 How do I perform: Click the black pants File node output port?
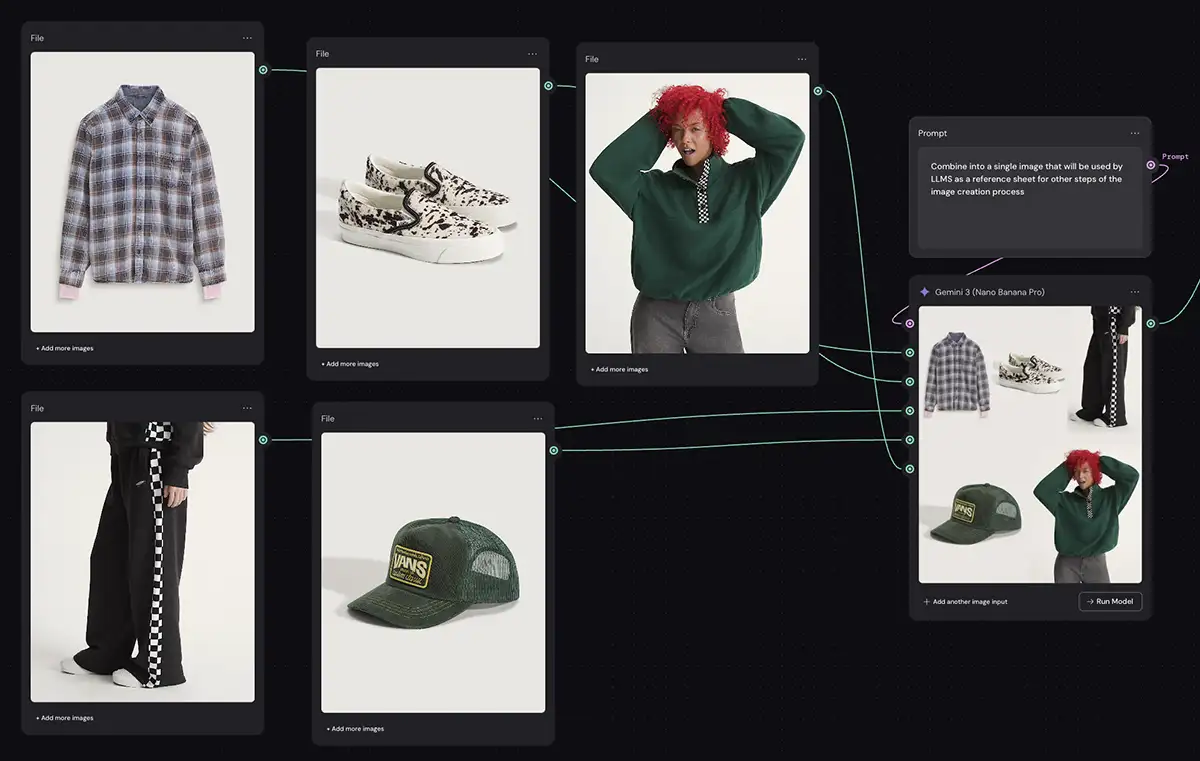point(263,440)
